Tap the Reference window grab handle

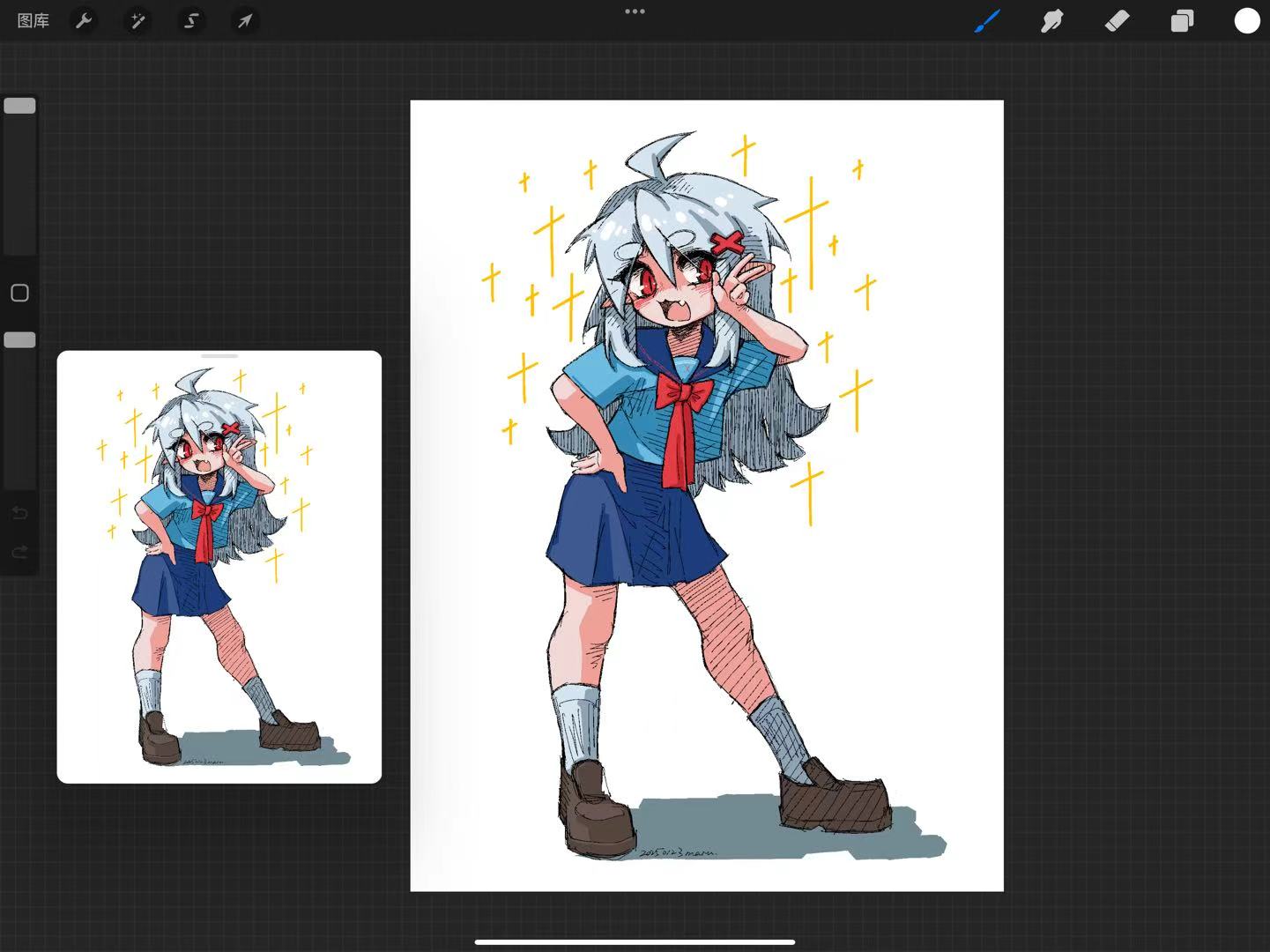[x=219, y=356]
